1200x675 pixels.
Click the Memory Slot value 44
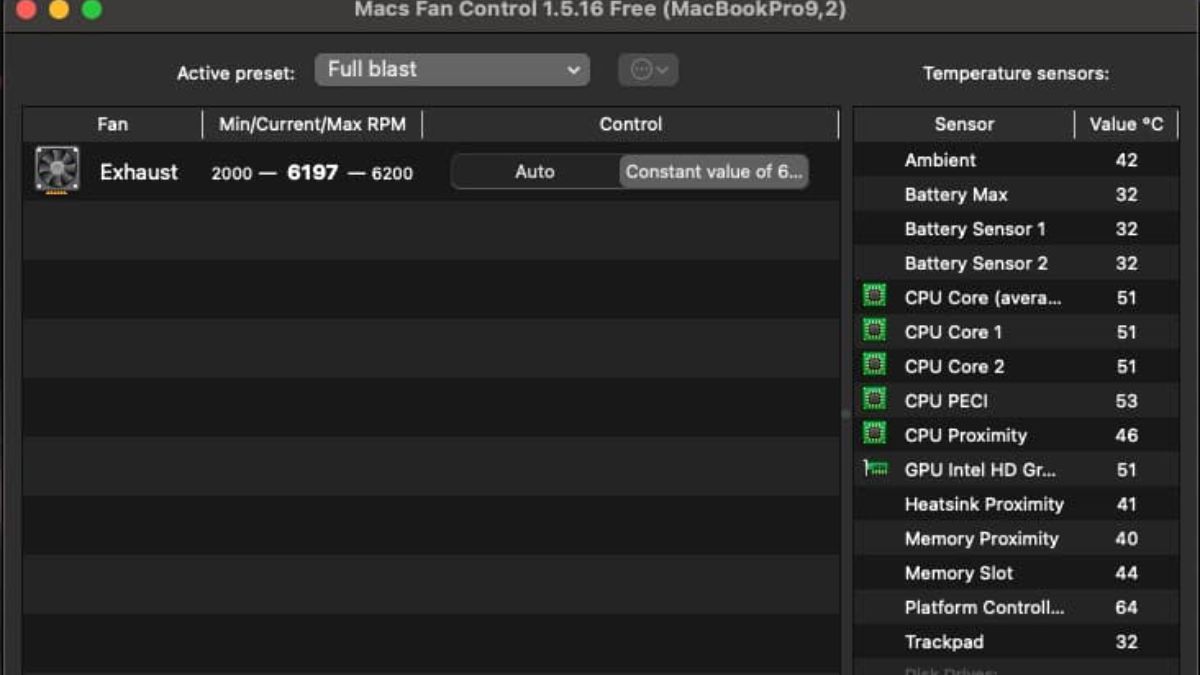tap(1126, 573)
